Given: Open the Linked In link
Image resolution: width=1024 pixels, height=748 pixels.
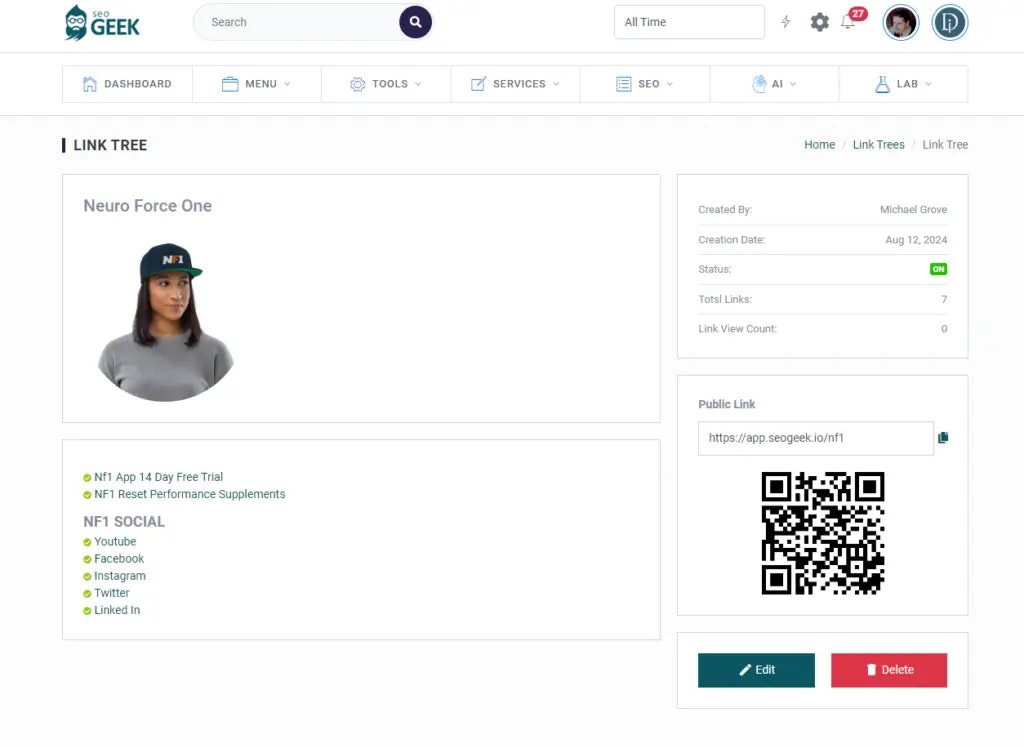Looking at the screenshot, I should 117,610.
